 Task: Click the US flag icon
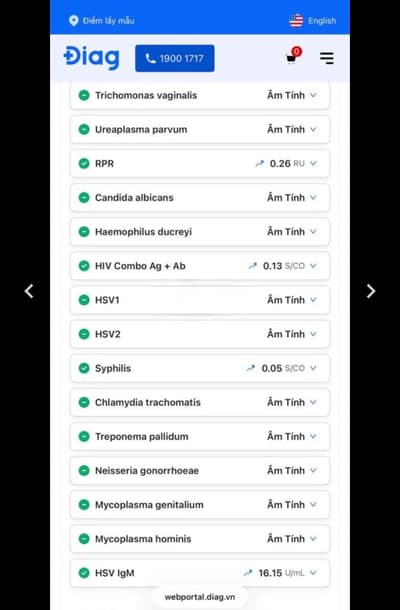click(296, 21)
